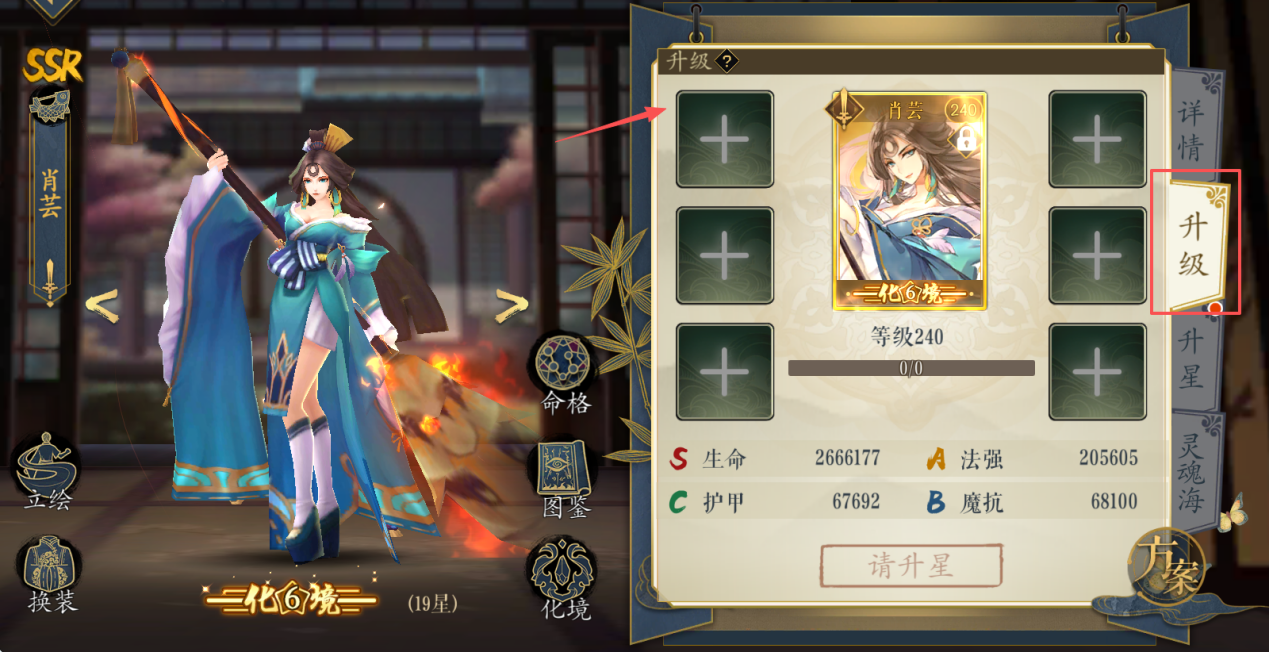Select the 肖芸 character card portrait
Screen dimensions: 1269x652
910,201
